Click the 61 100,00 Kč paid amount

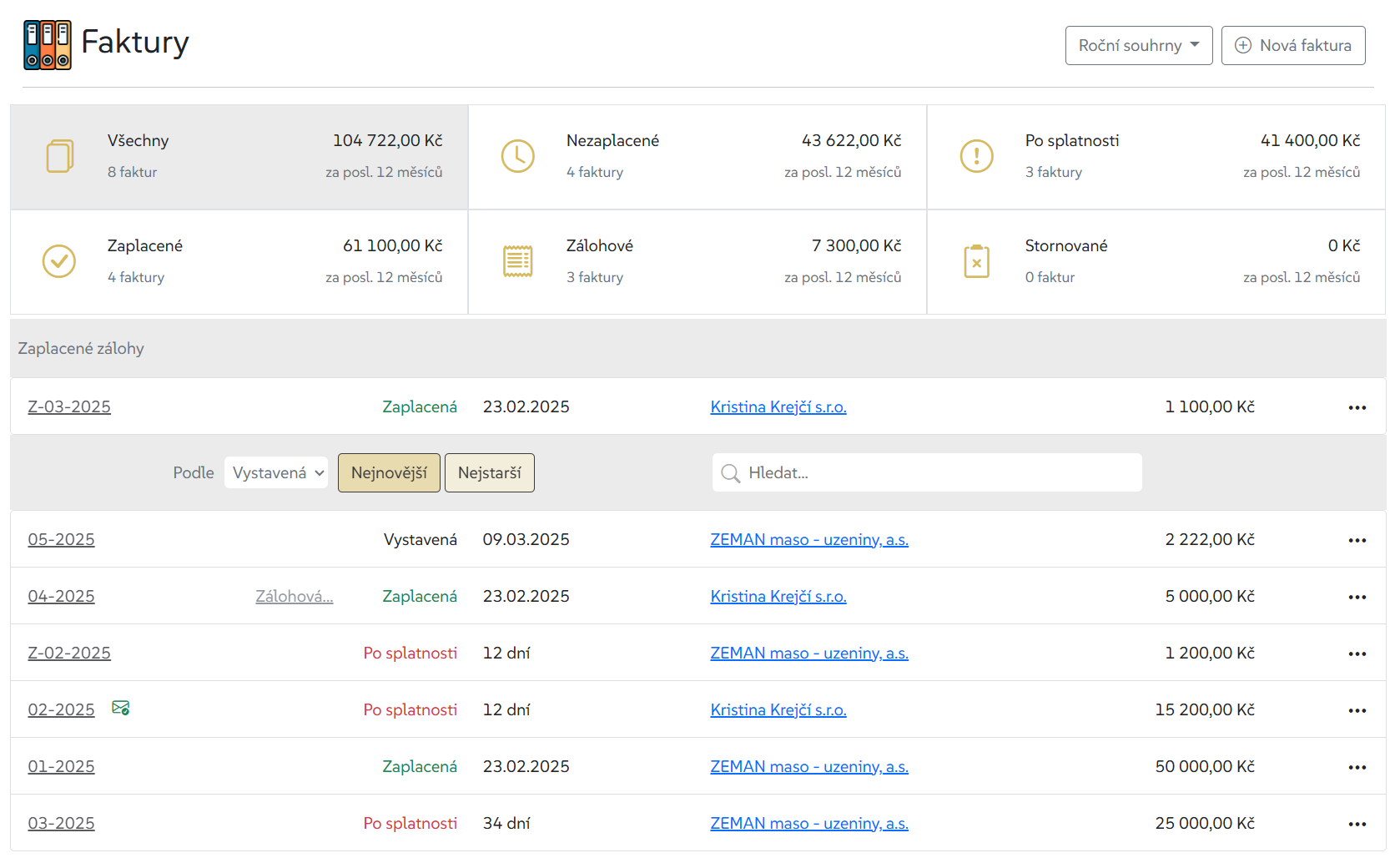[393, 245]
